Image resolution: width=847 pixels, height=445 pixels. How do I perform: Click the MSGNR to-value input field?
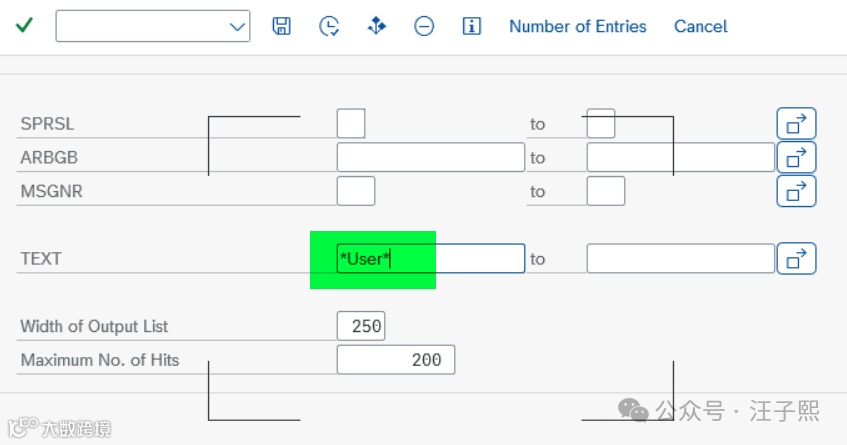click(606, 191)
